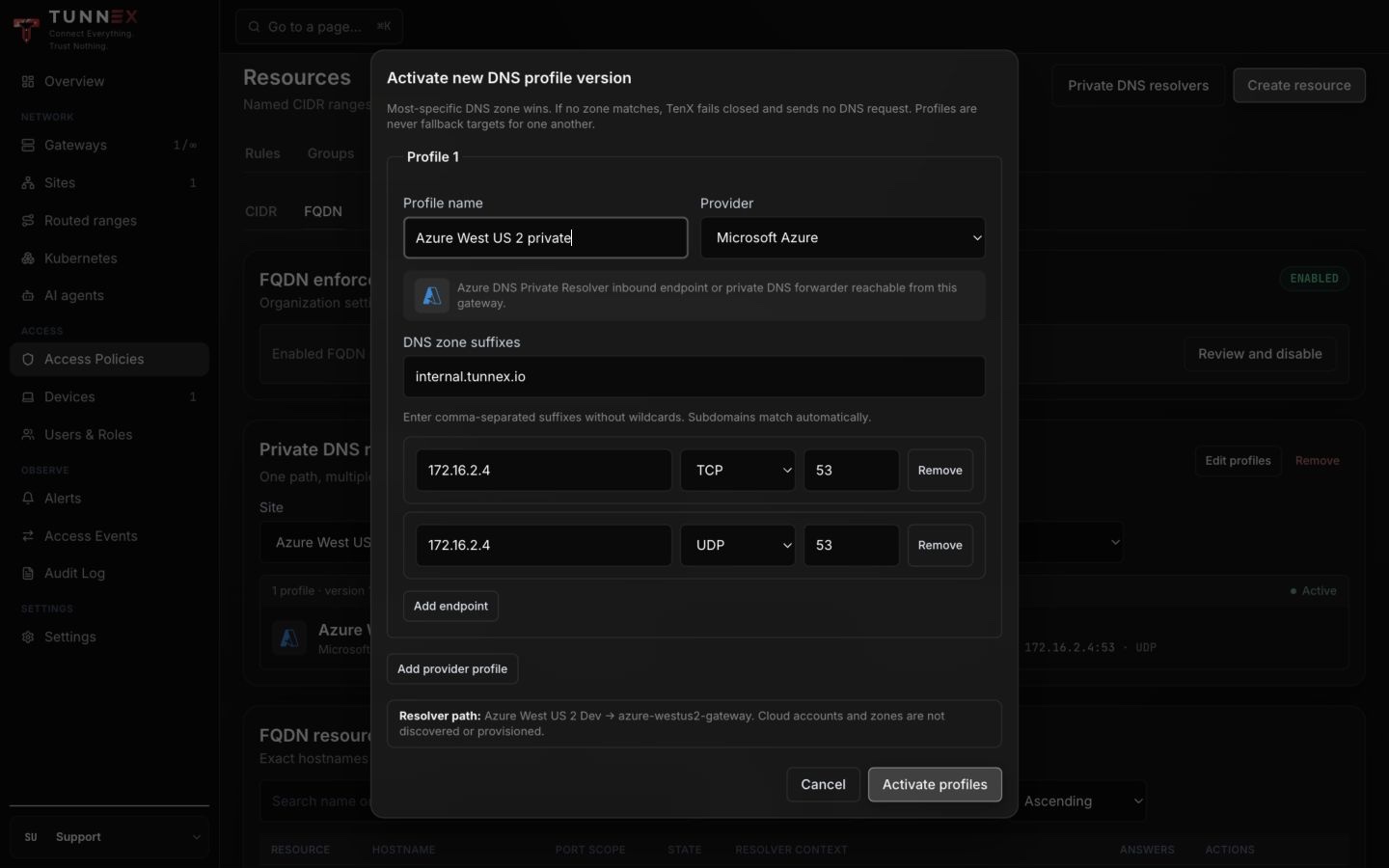Click the Tunnex logo icon
1389x868 pixels.
click(x=27, y=28)
